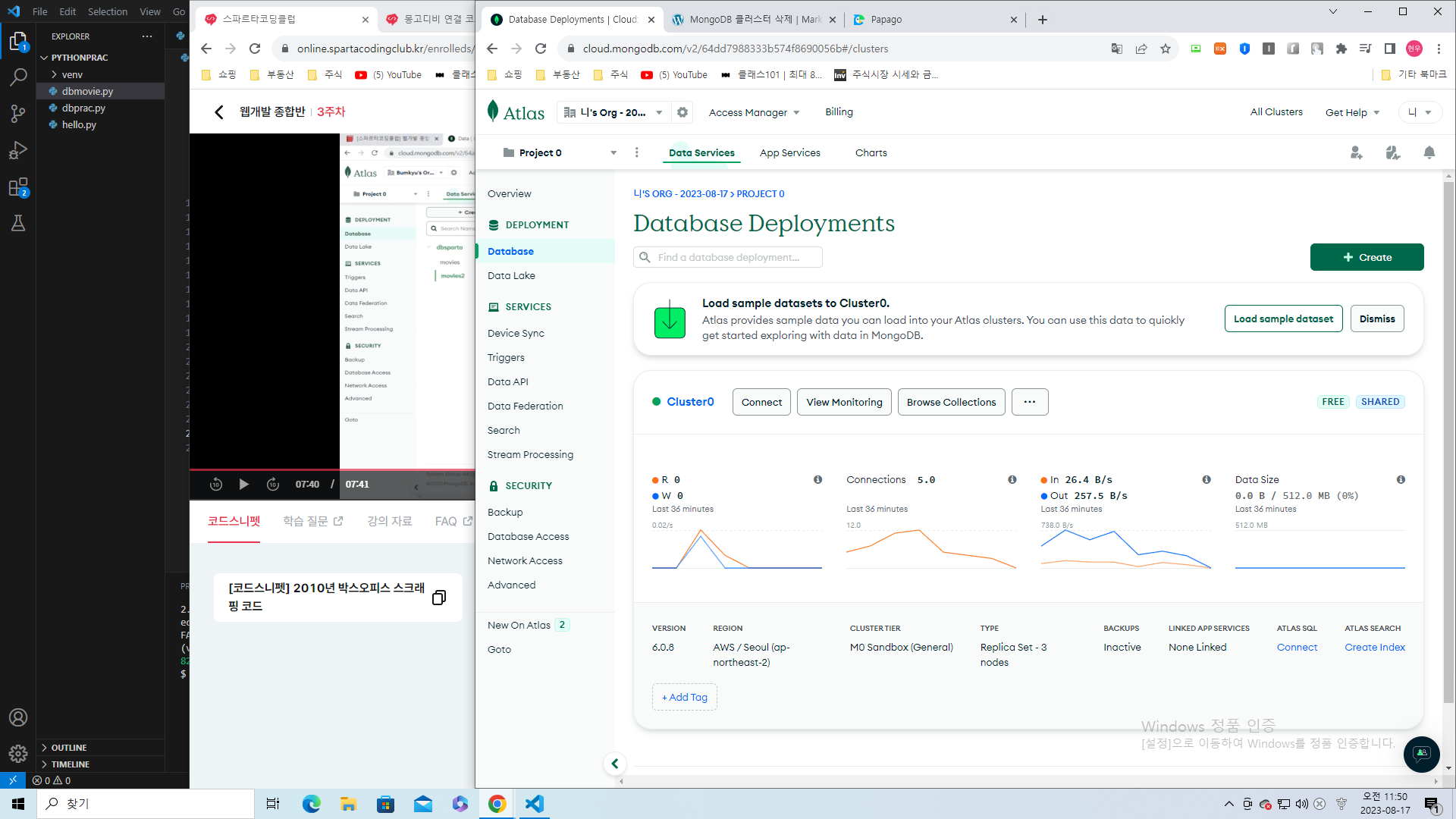Open the project activity feed icon
Viewport: 1456px width, 819px height.
pyautogui.click(x=1393, y=152)
